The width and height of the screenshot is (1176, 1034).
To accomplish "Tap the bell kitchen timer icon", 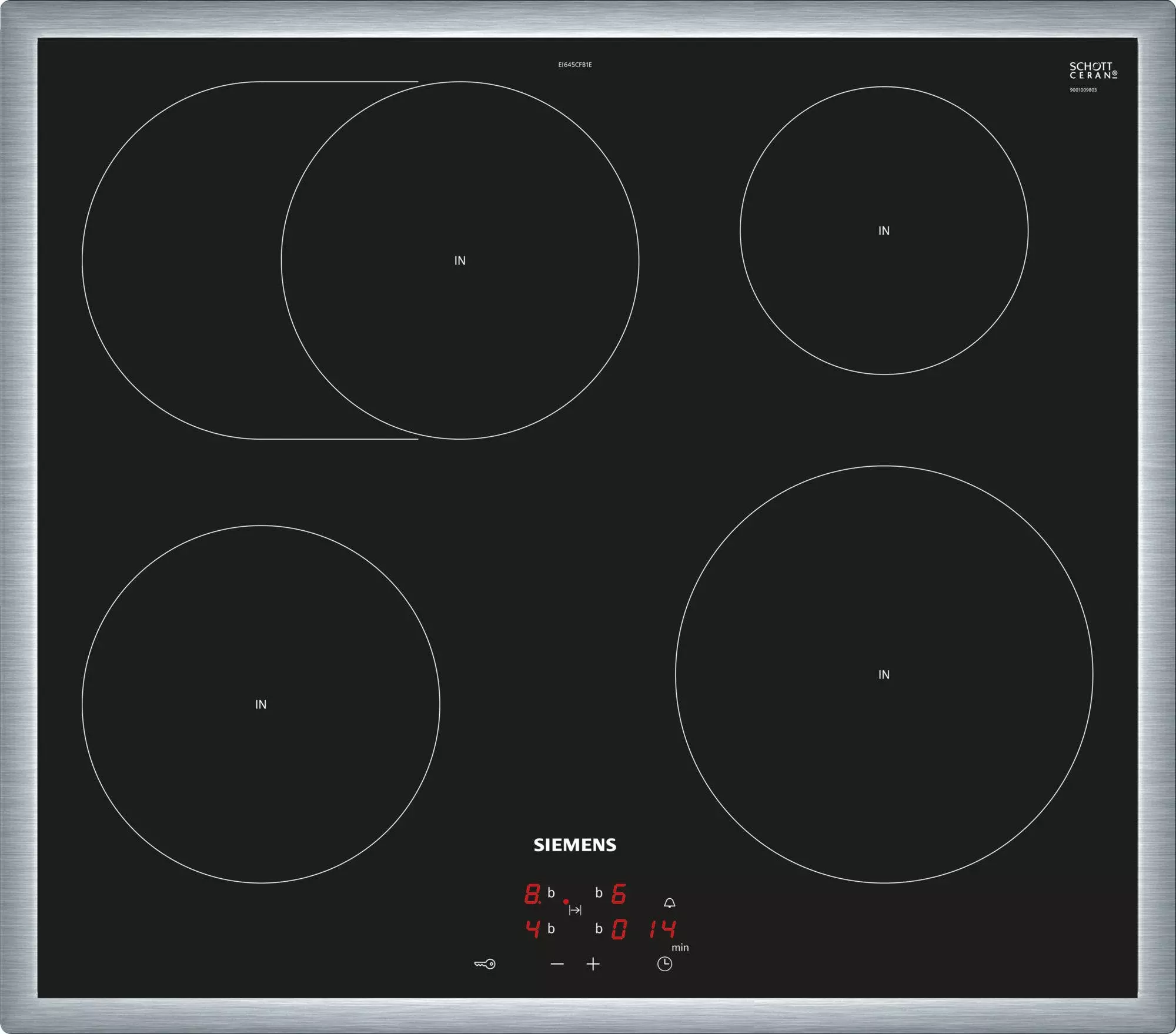I will pos(669,902).
